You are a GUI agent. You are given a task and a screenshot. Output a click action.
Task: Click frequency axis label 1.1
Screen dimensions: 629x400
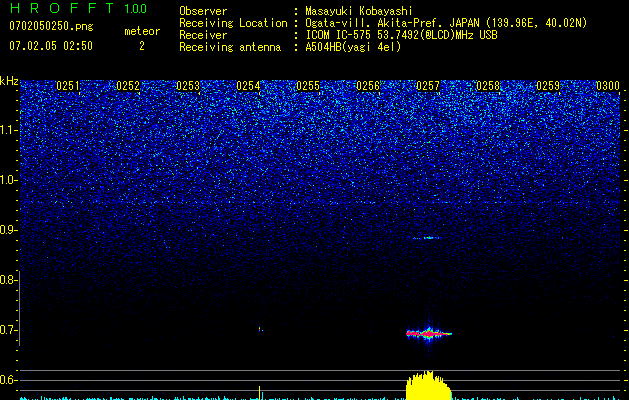coord(9,130)
